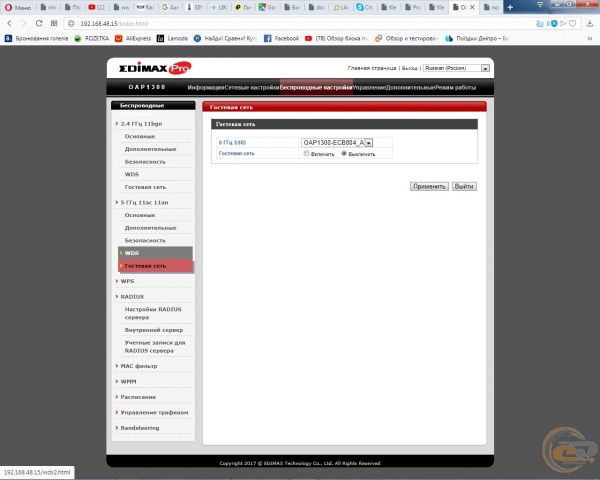Open the Сетевые настройки tab
600x480 pixels.
(252, 88)
